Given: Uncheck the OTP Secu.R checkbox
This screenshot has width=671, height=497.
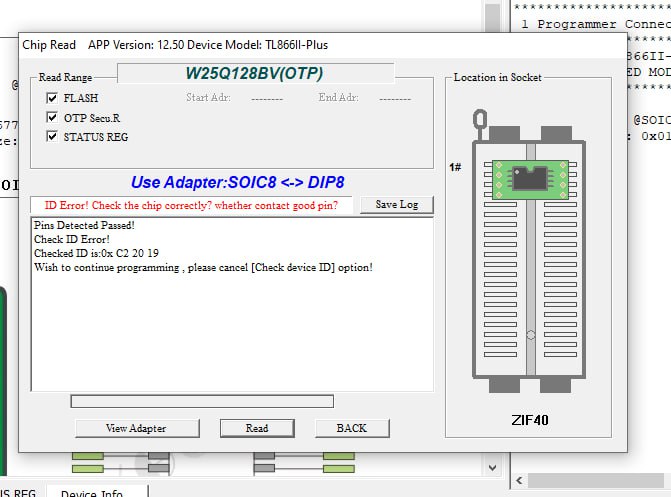Looking at the screenshot, I should tap(52, 117).
